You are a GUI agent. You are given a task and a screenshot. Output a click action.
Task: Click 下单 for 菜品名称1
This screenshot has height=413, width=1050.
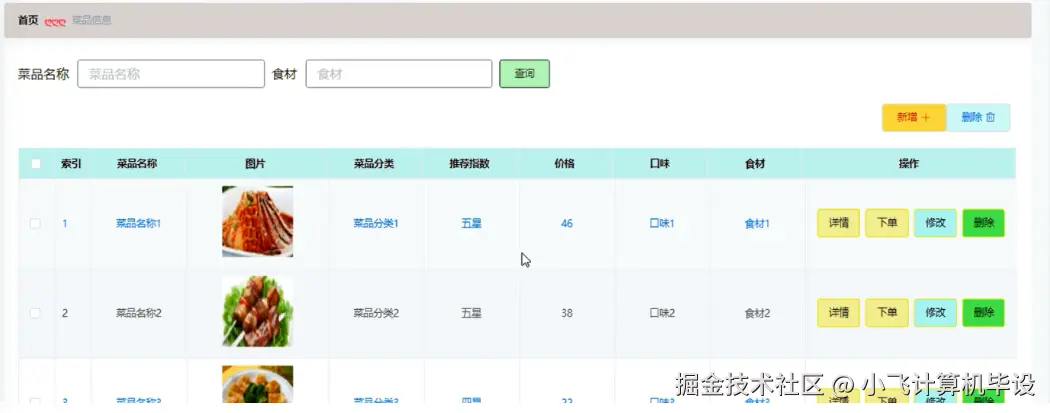click(x=887, y=223)
